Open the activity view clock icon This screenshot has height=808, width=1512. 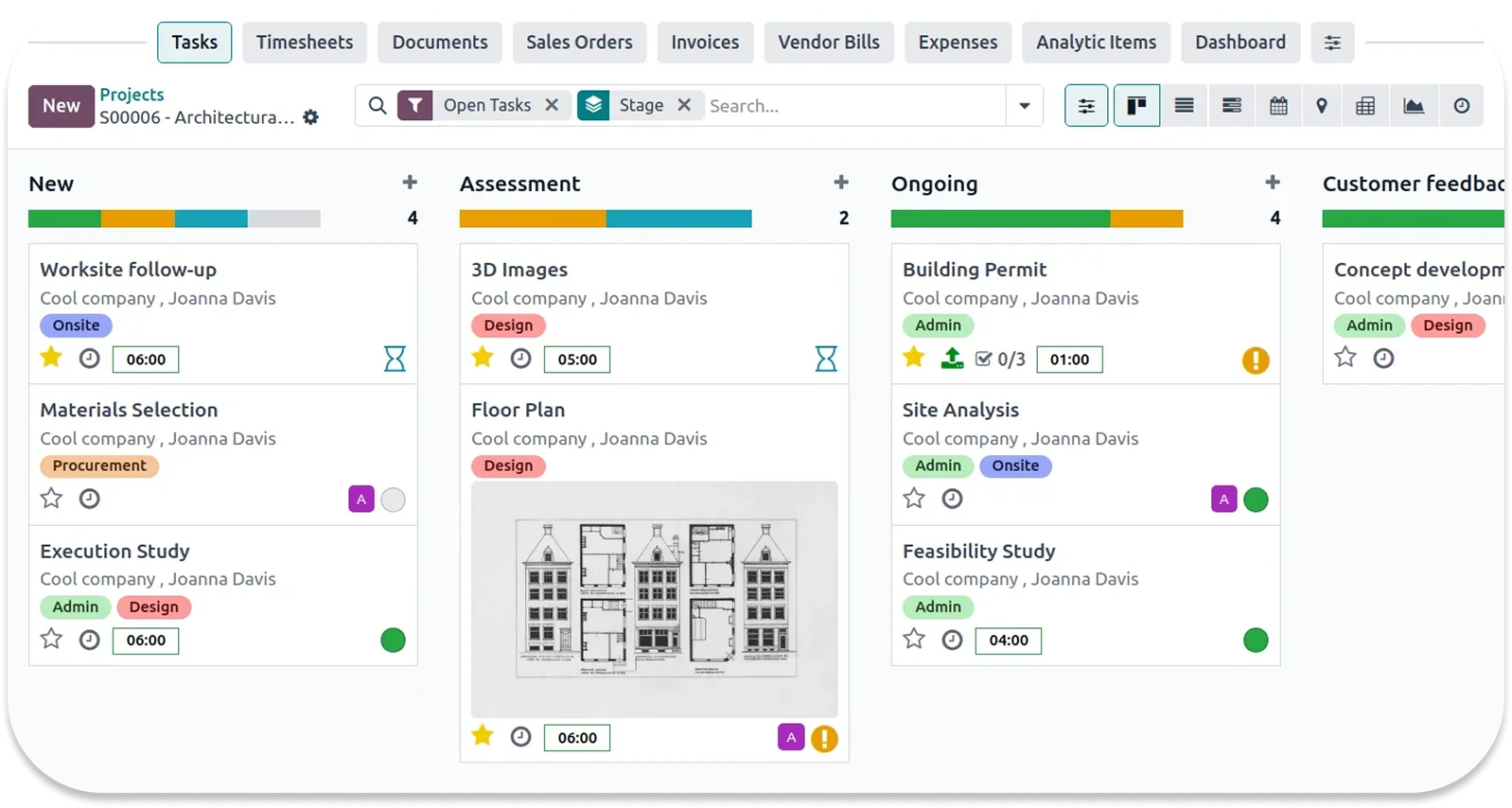click(x=1461, y=106)
